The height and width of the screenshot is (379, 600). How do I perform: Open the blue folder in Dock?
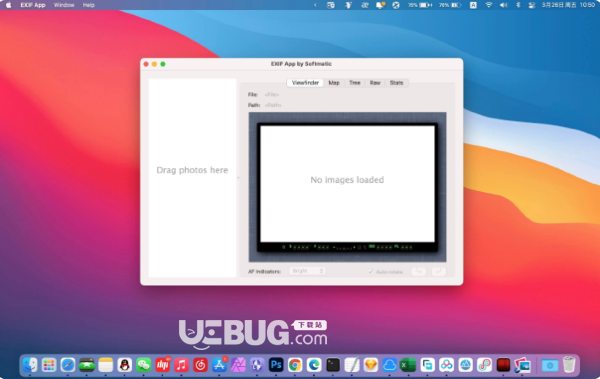click(x=550, y=365)
